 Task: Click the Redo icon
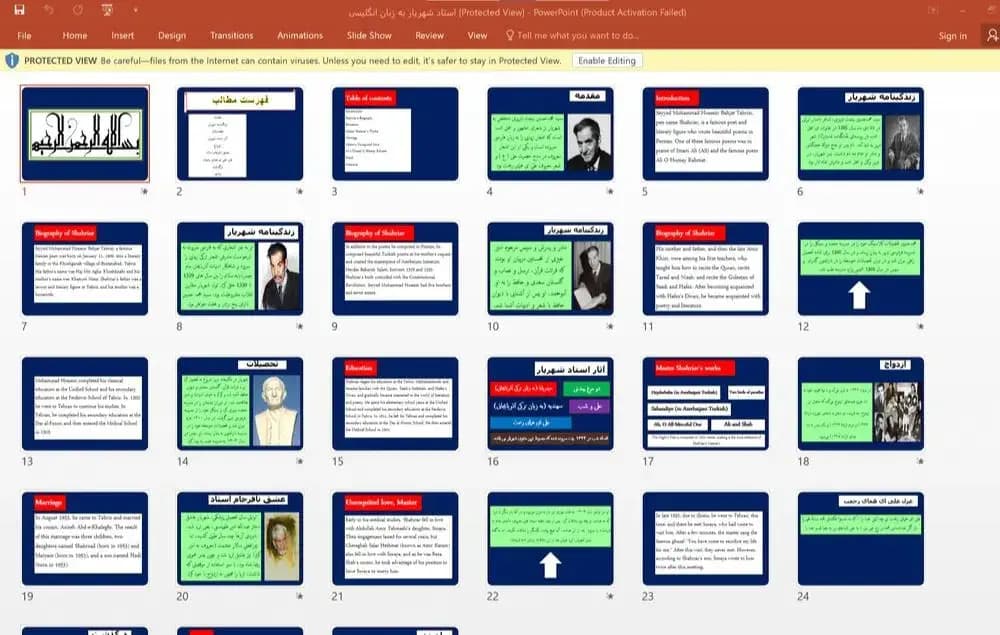(78, 10)
